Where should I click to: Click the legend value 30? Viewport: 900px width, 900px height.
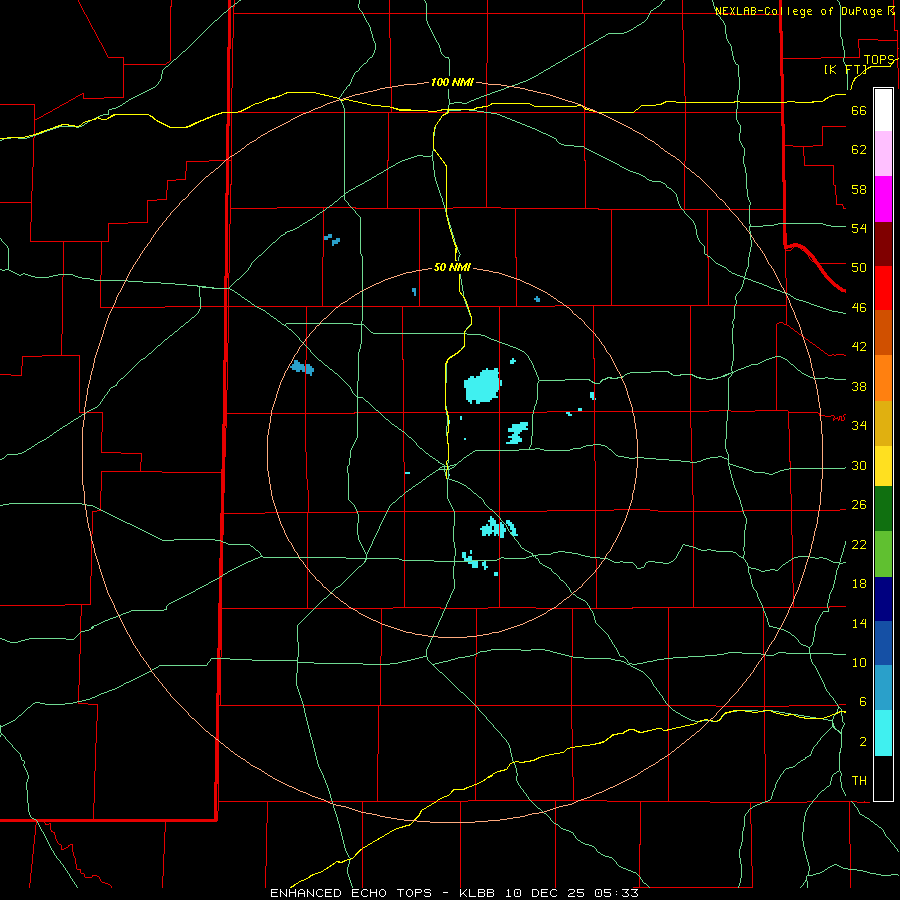tap(859, 465)
